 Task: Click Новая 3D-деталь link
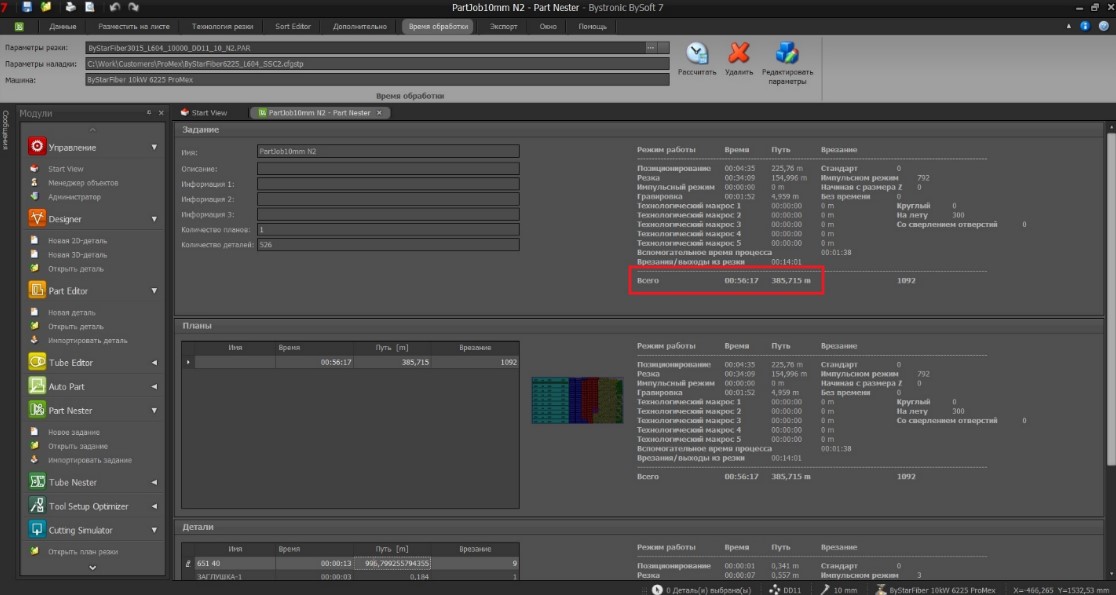point(78,254)
